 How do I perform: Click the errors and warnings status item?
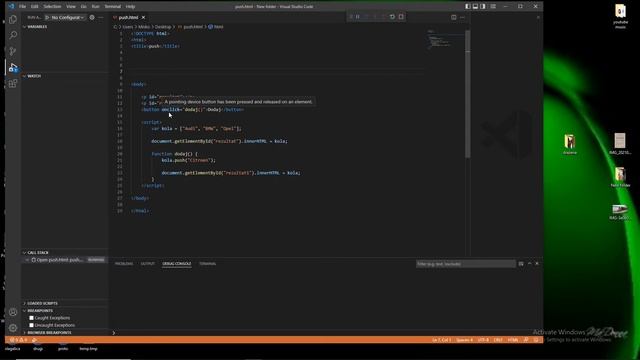tap(18, 340)
